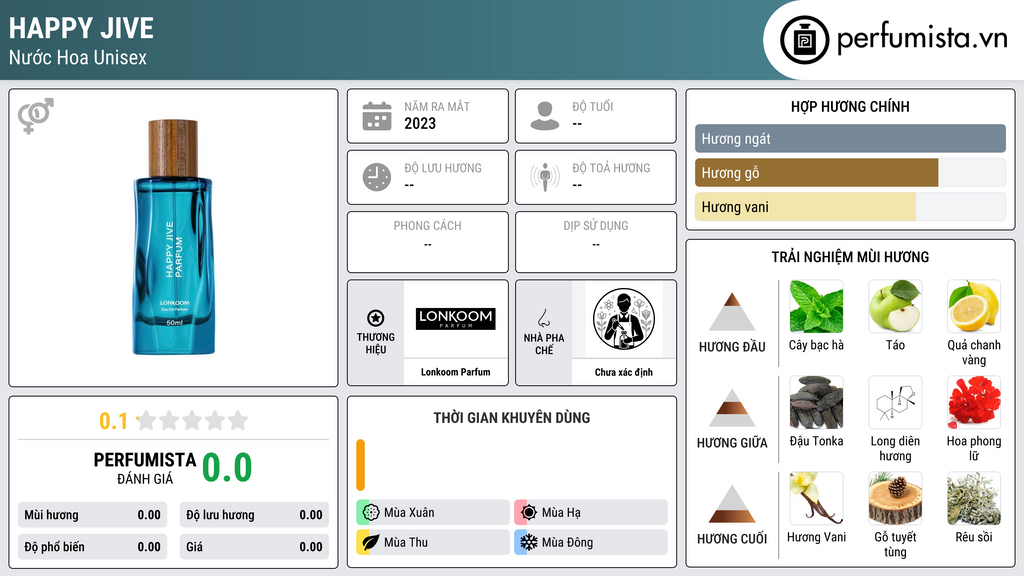This screenshot has width=1024, height=576.
Task: Click the nose icon for Nhà pha chế
Action: [x=543, y=318]
